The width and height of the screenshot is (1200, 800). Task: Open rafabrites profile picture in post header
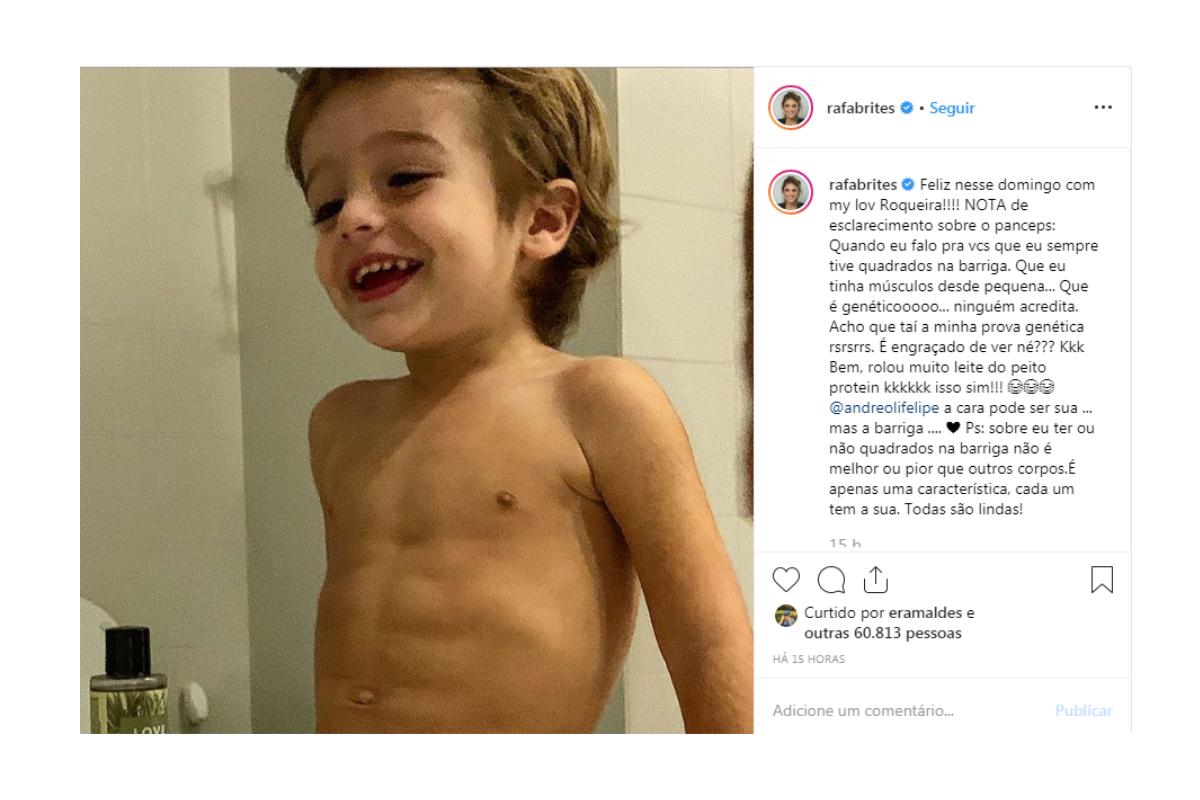click(x=790, y=108)
